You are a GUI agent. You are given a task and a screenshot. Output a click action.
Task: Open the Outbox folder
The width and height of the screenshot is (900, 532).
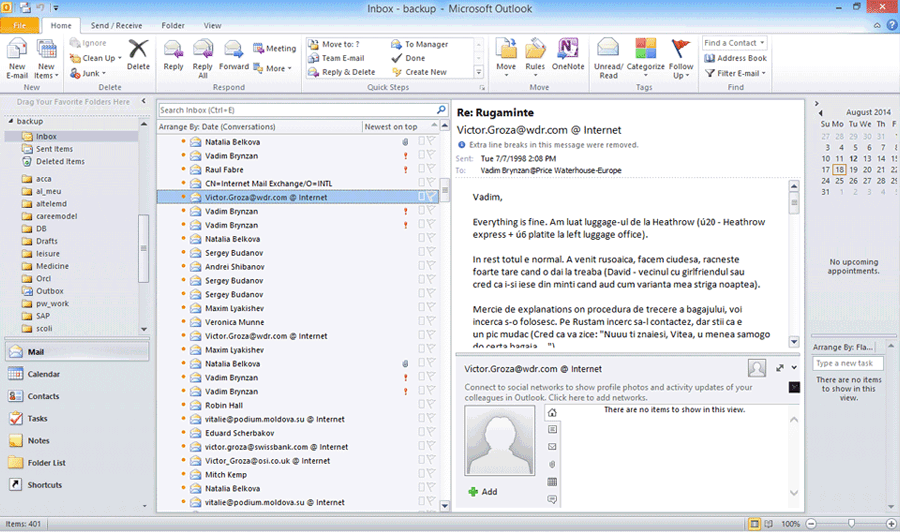click(49, 291)
